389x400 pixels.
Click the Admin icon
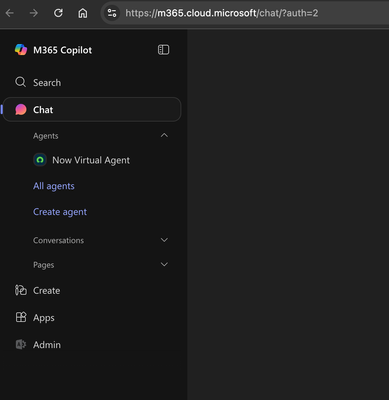click(21, 344)
